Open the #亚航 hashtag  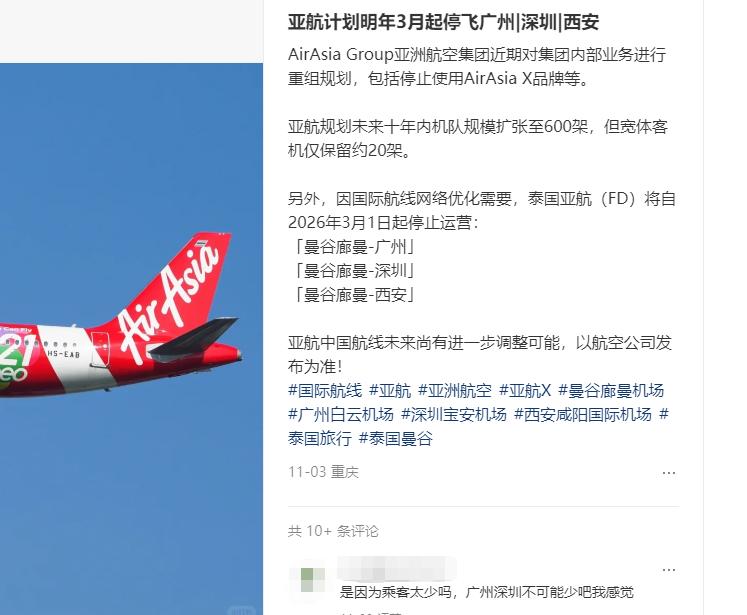point(390,391)
